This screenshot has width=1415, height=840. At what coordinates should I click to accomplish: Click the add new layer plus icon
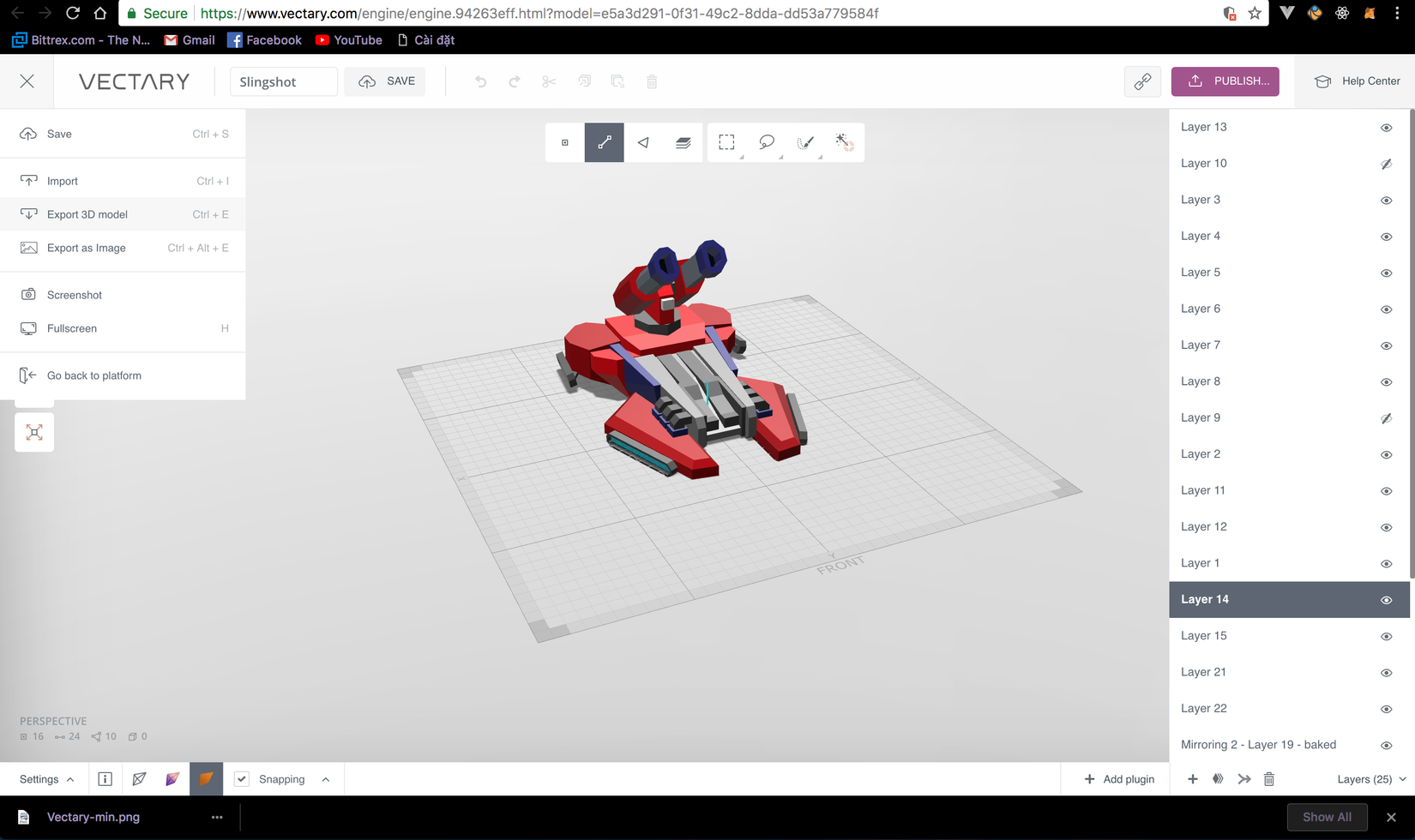(x=1192, y=779)
